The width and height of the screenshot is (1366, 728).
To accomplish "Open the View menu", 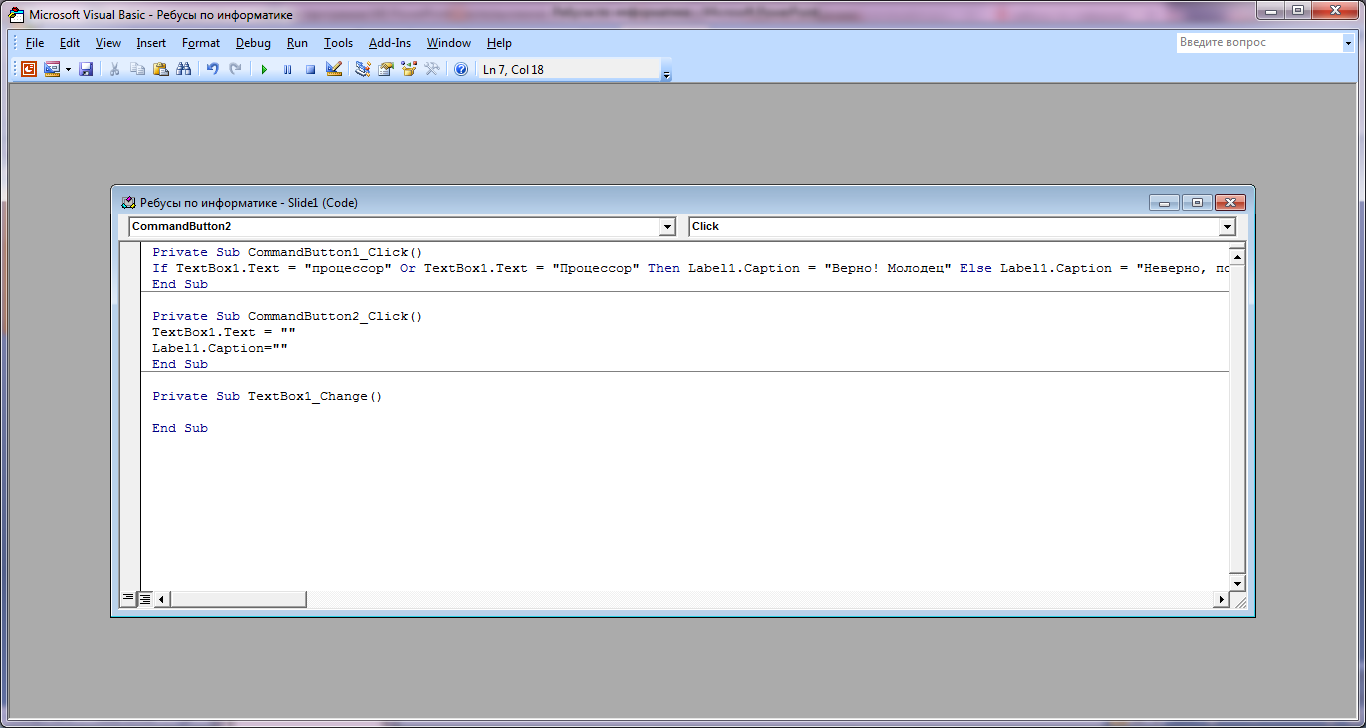I will [x=108, y=43].
